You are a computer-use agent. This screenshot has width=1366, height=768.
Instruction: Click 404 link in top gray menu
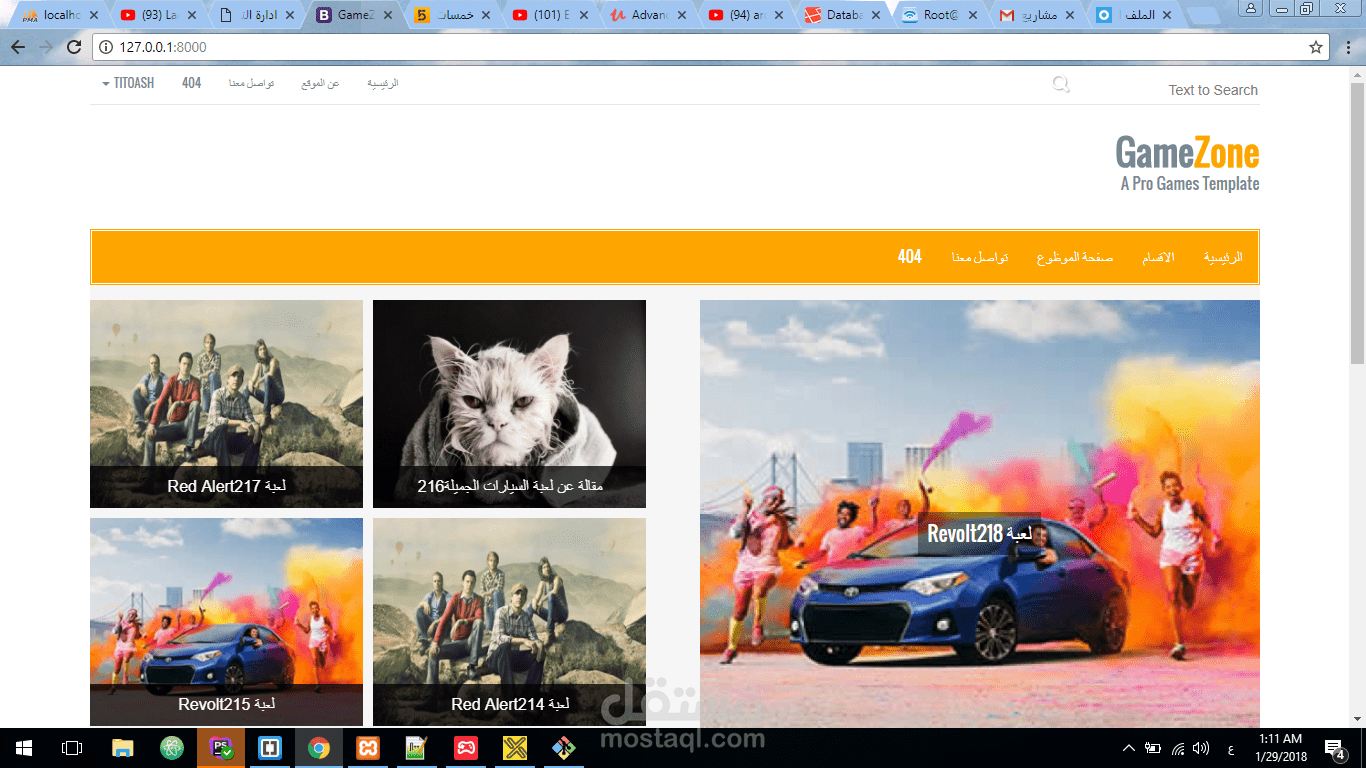click(x=191, y=83)
